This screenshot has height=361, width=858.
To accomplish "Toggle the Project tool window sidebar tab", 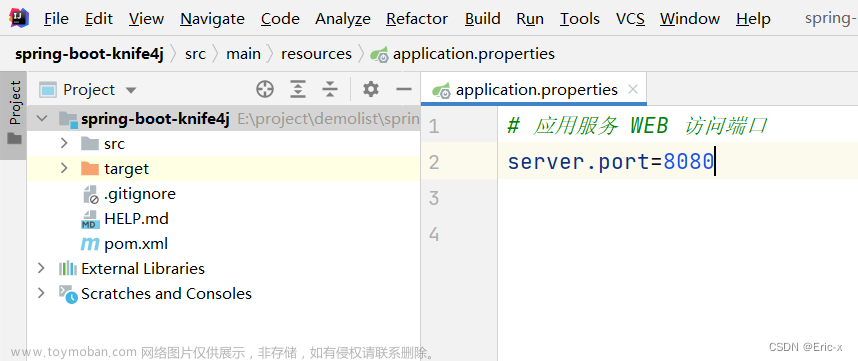I will [14, 114].
